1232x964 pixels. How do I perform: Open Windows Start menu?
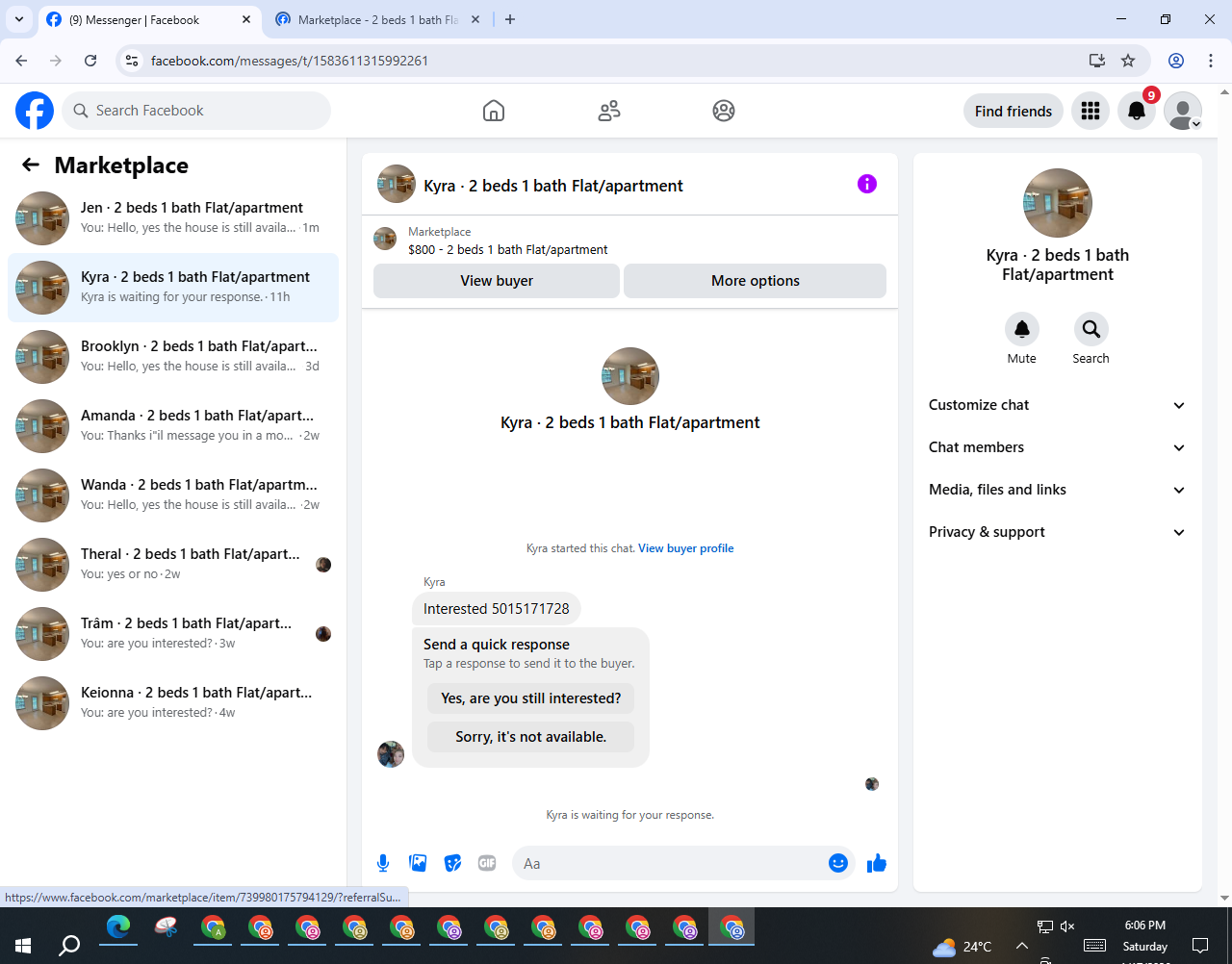click(x=23, y=945)
